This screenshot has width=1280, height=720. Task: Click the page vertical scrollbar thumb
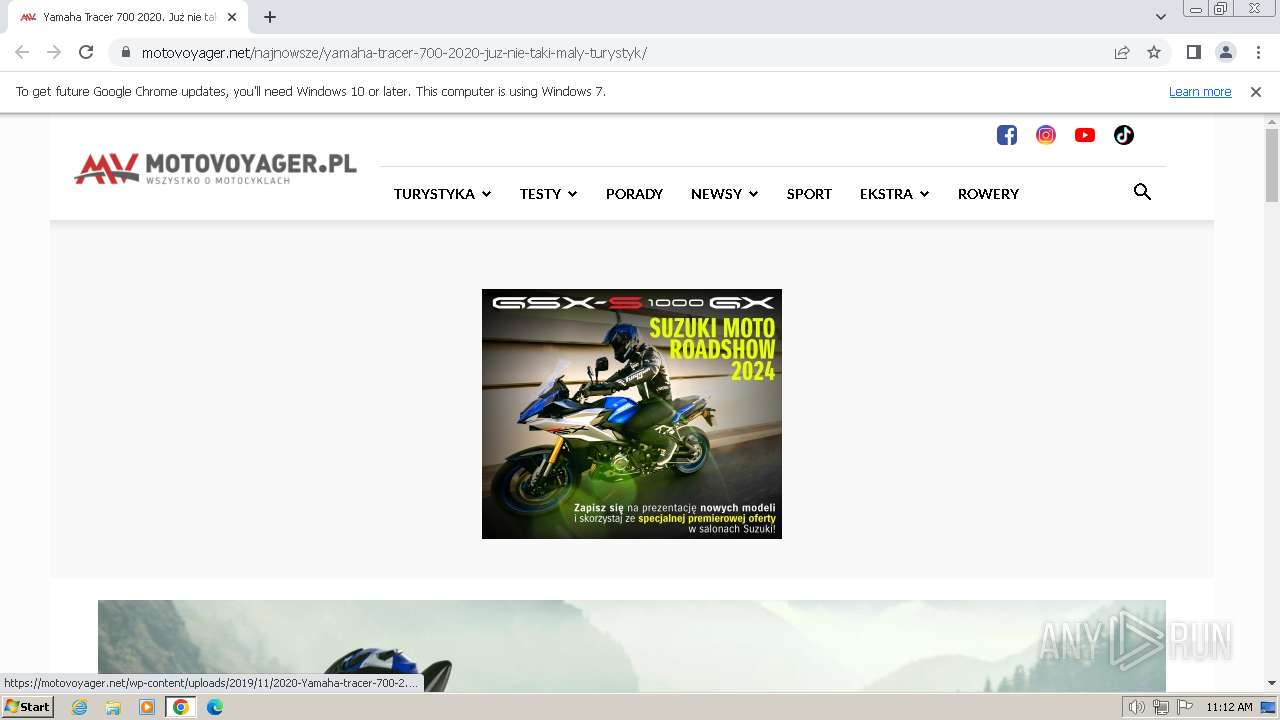point(1272,165)
